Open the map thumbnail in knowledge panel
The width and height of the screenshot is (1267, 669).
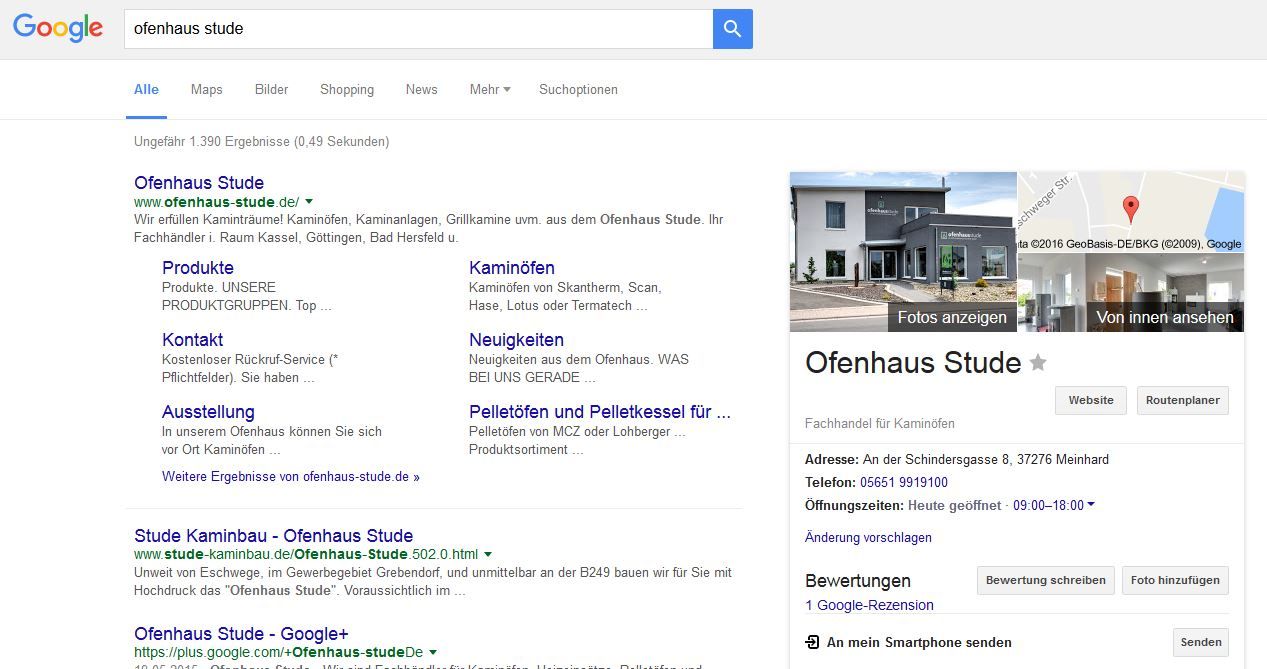[1131, 212]
